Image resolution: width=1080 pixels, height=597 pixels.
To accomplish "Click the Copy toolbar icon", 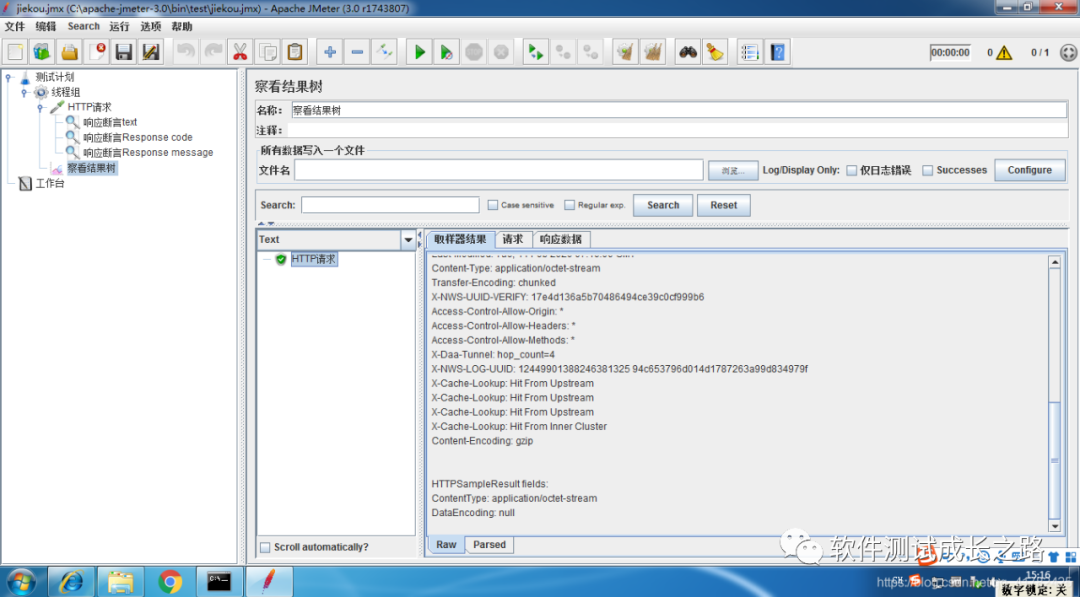I will (x=267, y=52).
